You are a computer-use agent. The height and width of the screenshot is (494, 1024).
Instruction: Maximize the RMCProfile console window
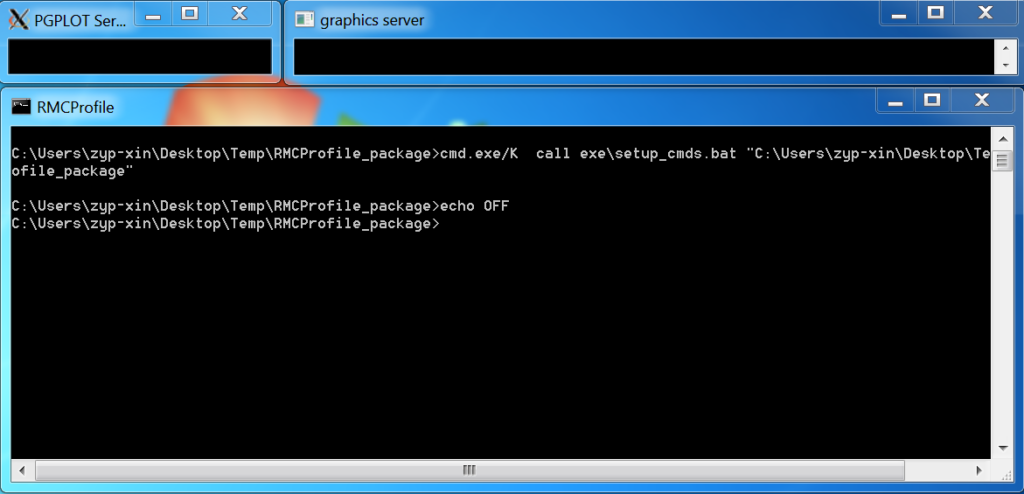pyautogui.click(x=931, y=100)
